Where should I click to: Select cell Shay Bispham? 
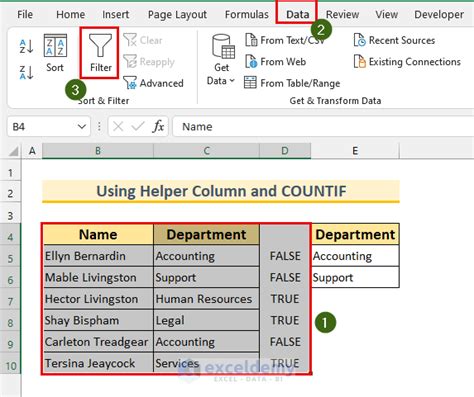98,320
